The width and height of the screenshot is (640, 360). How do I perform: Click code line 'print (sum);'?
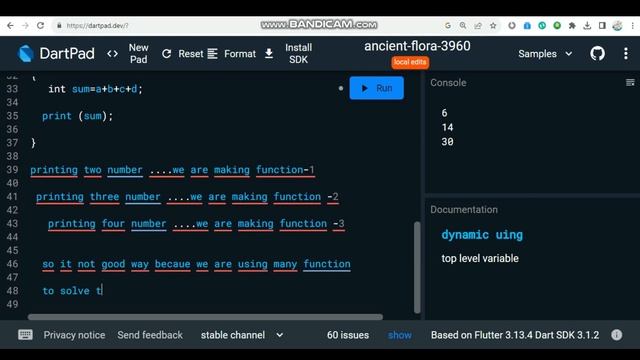(x=77, y=116)
